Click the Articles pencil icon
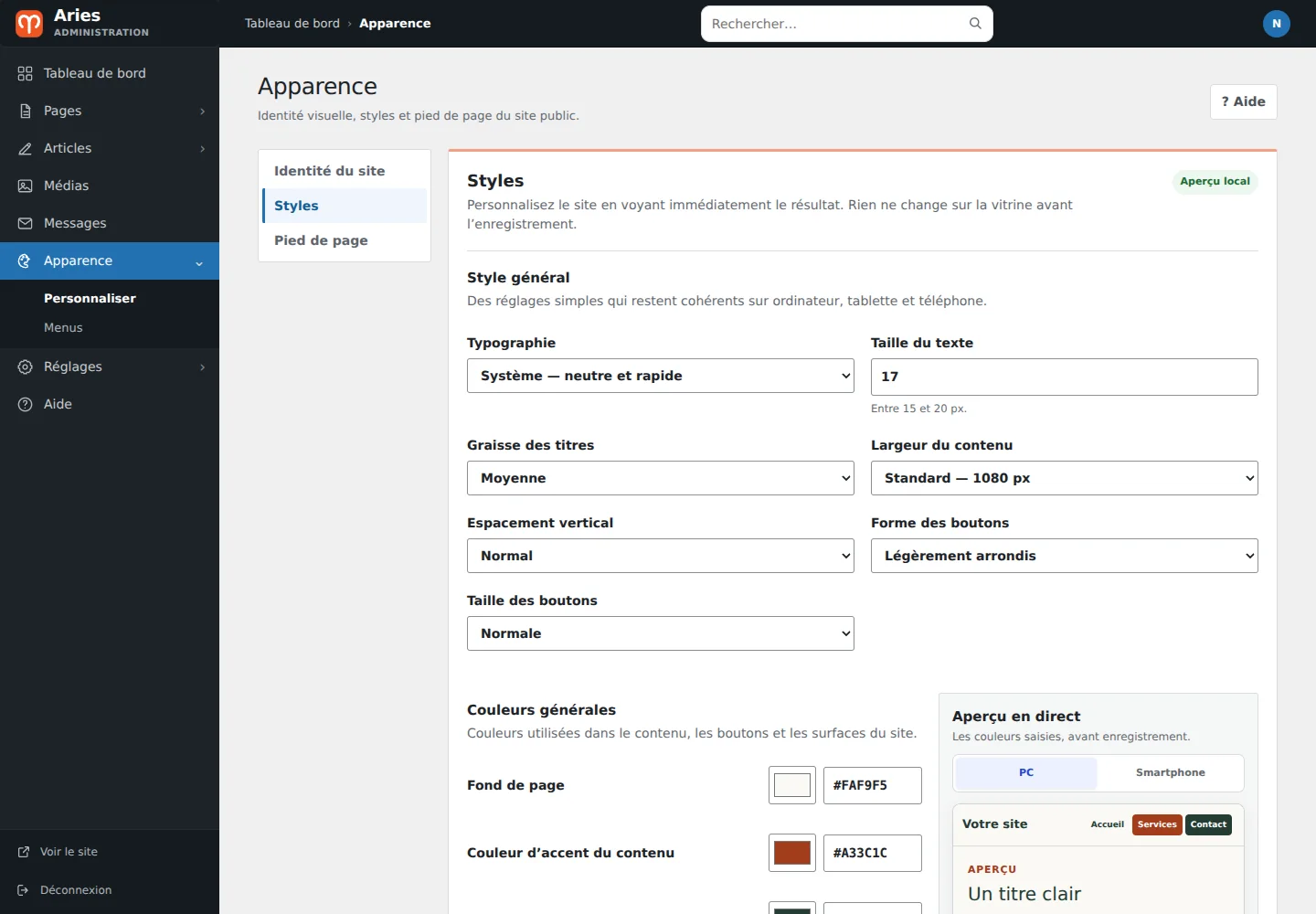 (25, 148)
